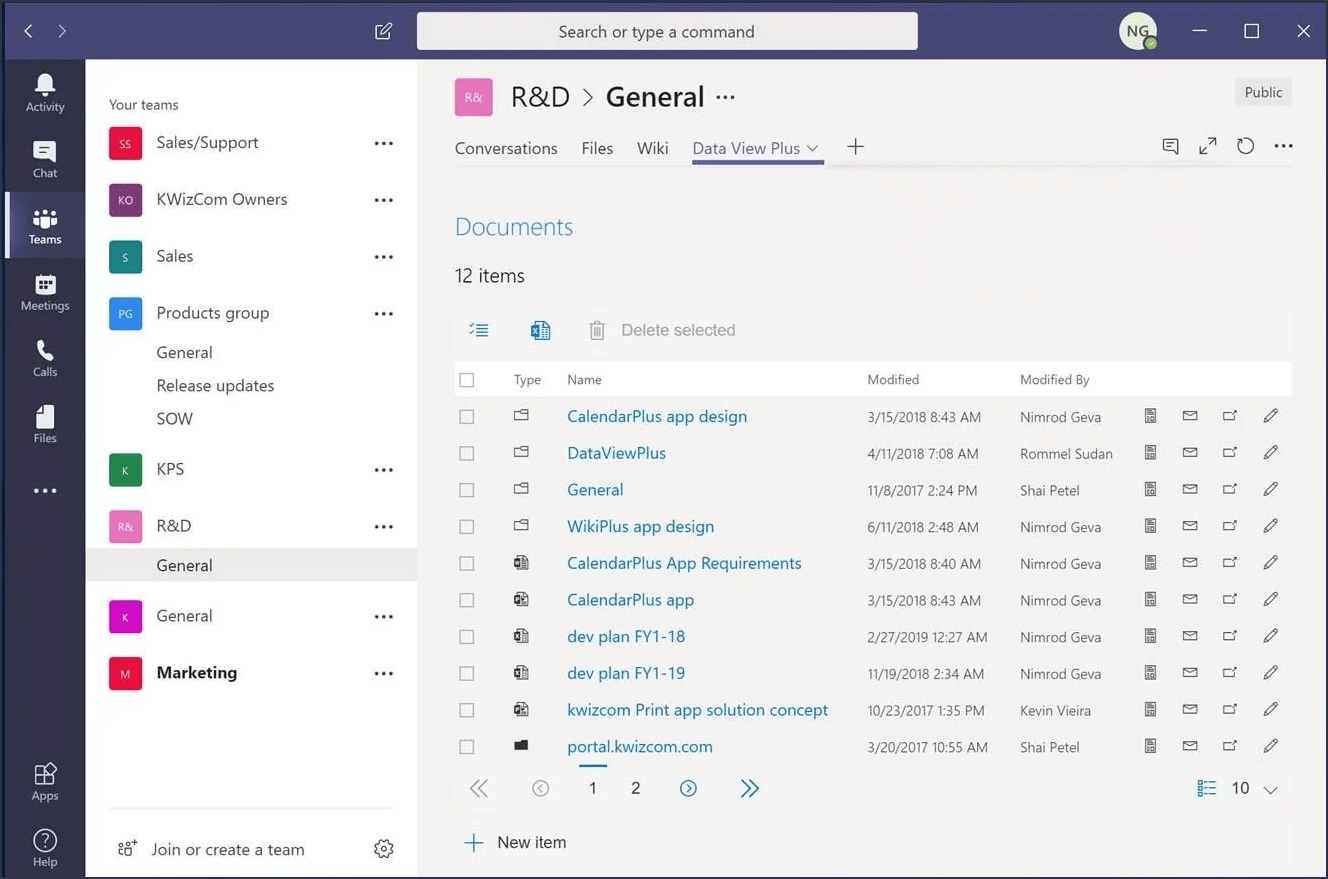Screen dimensions: 1328x879
Task: Switch to the Wiki tab
Action: tap(652, 148)
